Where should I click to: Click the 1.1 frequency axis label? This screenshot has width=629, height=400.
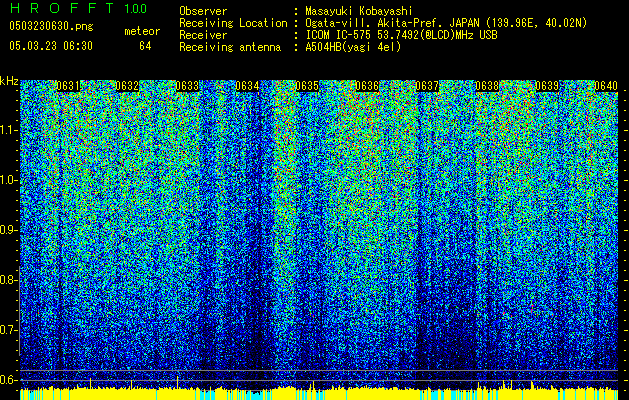pyautogui.click(x=9, y=130)
